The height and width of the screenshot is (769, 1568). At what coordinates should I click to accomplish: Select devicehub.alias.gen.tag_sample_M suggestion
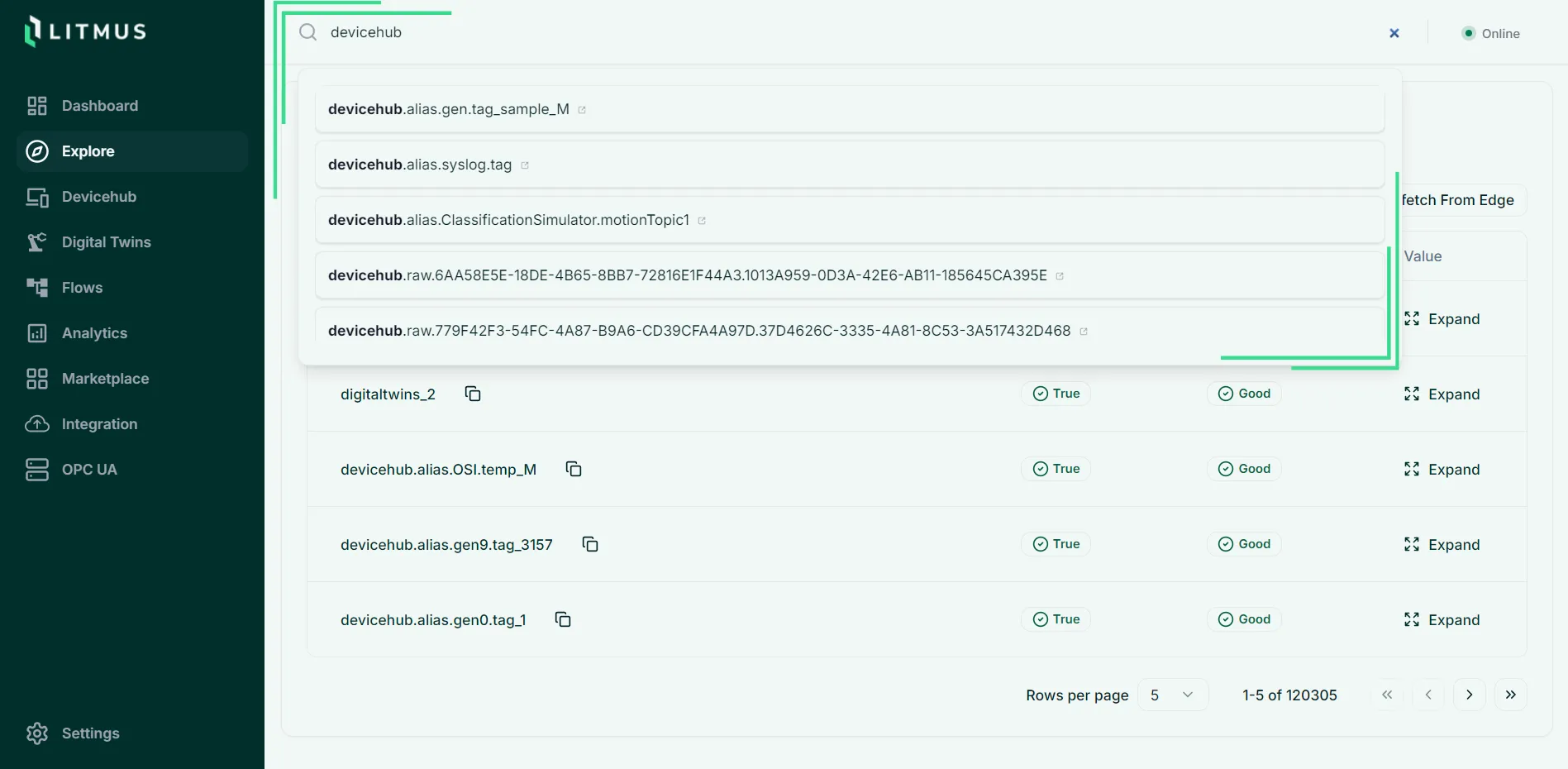pyautogui.click(x=850, y=109)
